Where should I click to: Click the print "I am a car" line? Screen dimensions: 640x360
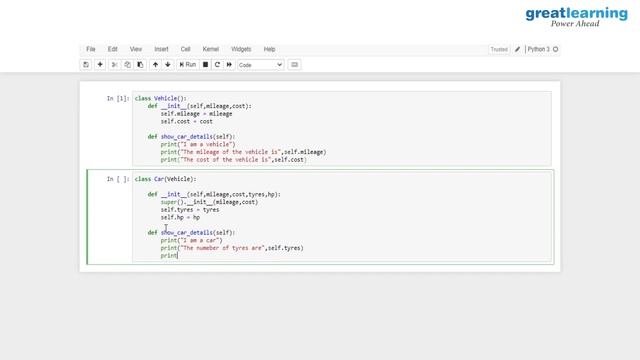tap(191, 240)
